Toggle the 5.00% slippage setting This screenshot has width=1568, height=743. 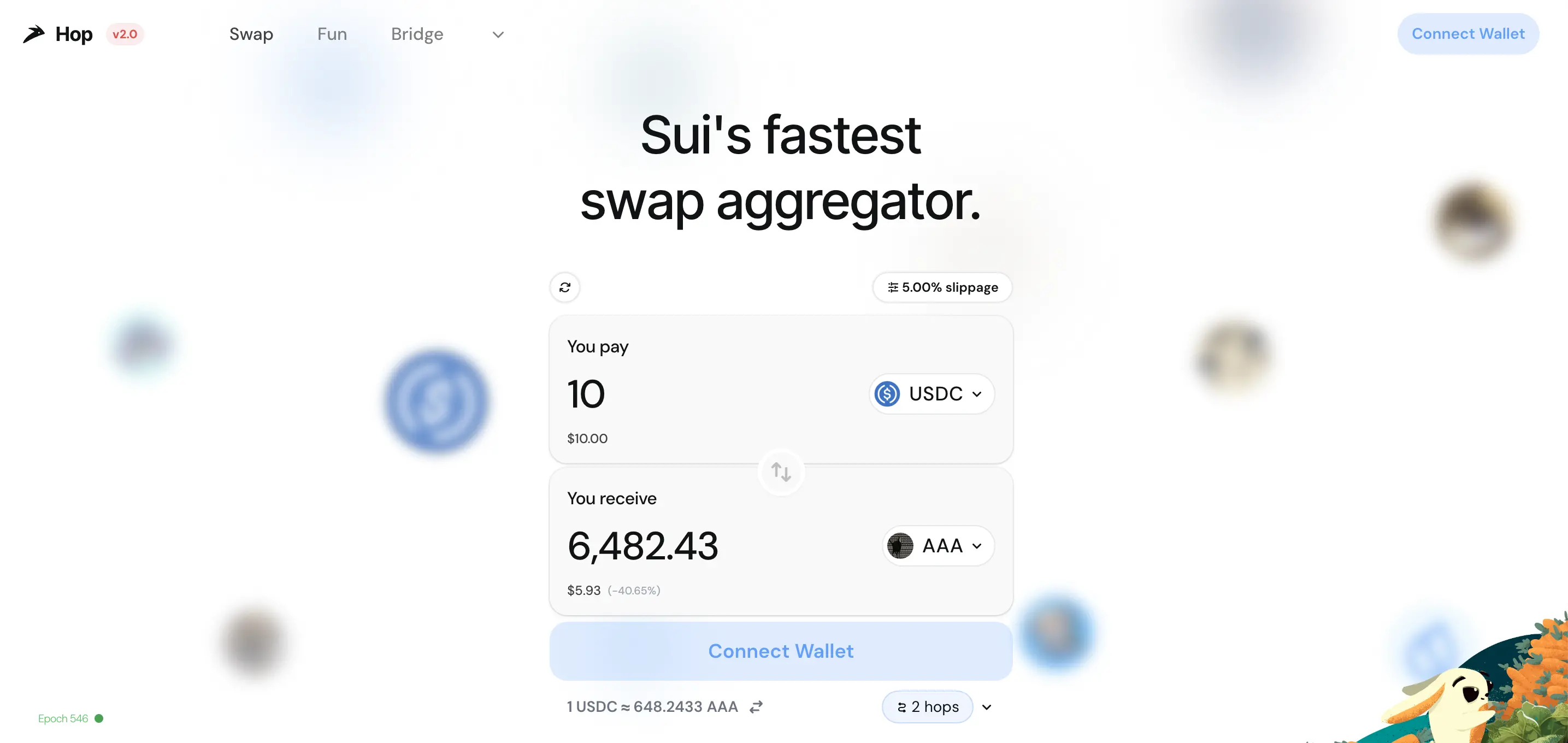[941, 288]
